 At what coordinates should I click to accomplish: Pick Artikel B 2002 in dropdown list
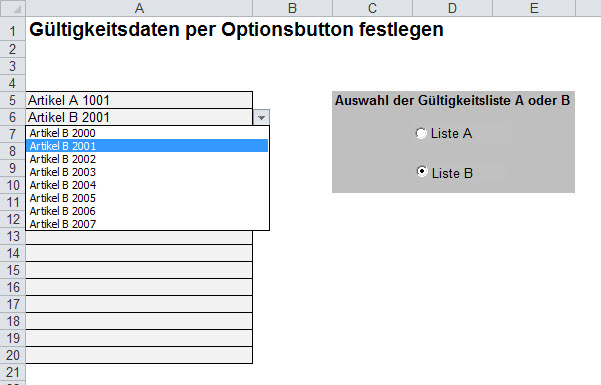[x=147, y=159]
